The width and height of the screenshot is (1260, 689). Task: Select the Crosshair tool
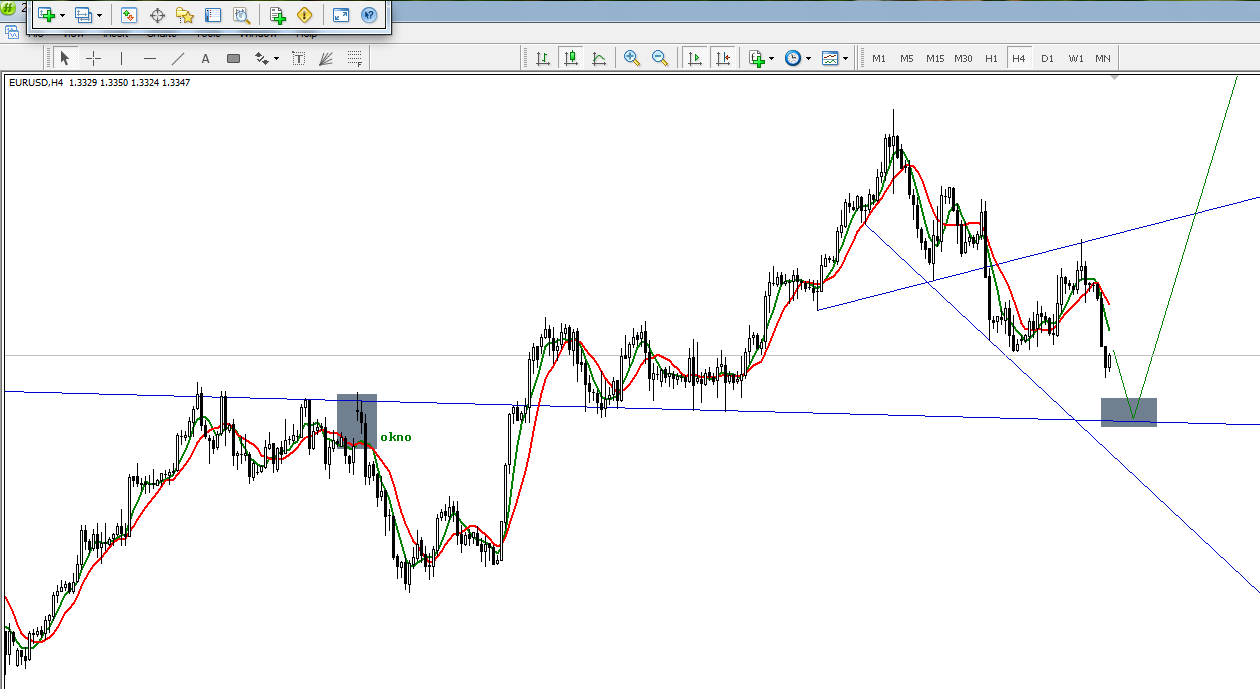93,58
